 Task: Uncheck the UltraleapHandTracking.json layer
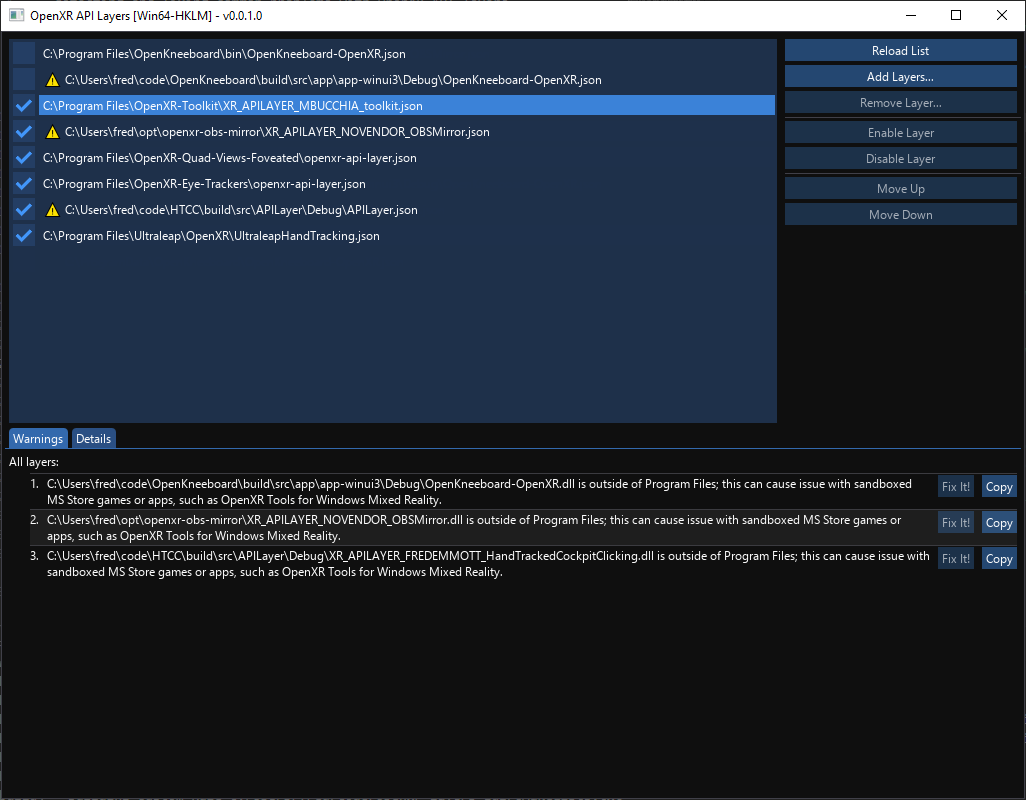pos(24,235)
